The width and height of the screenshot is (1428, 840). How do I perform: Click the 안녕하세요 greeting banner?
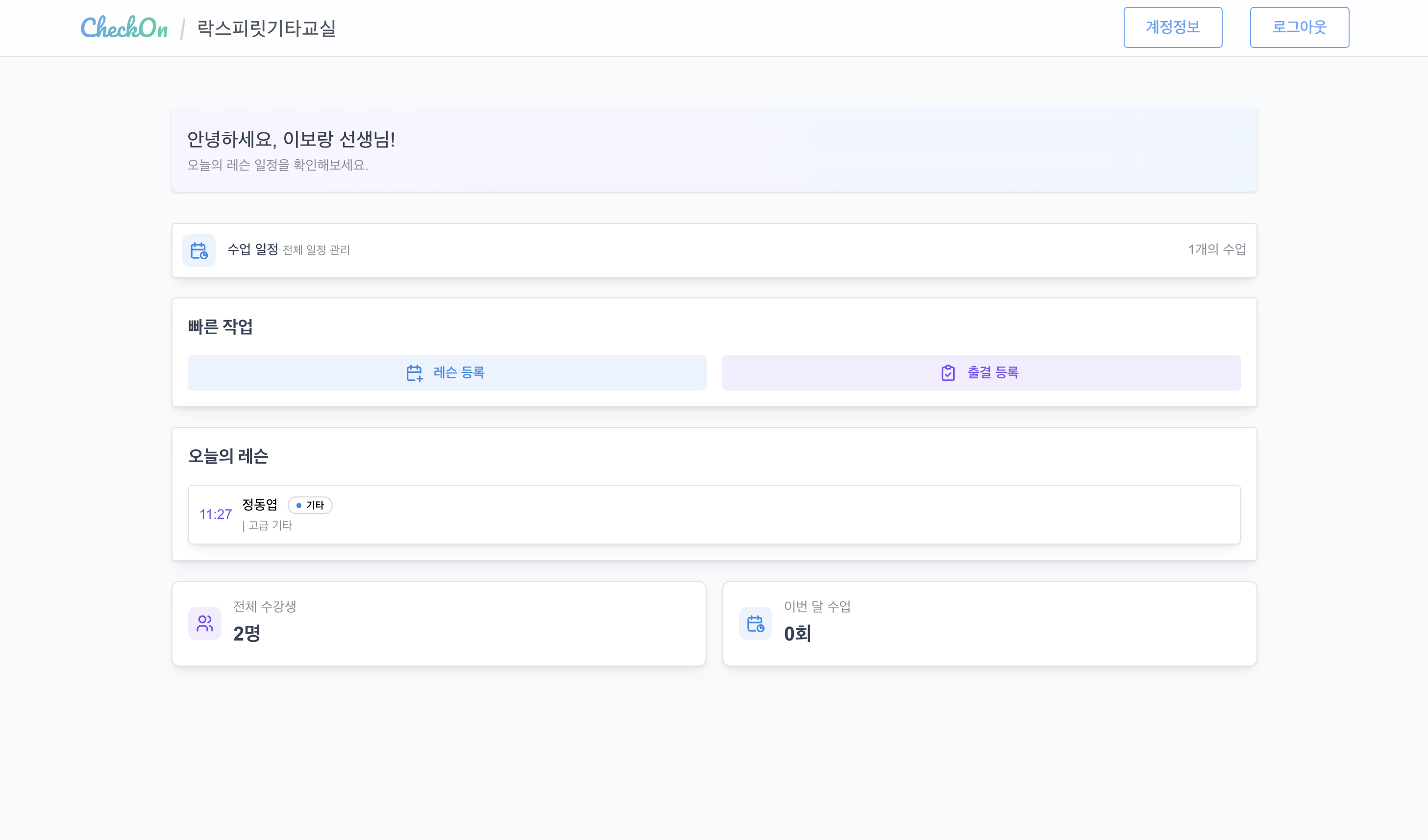pyautogui.click(x=714, y=149)
